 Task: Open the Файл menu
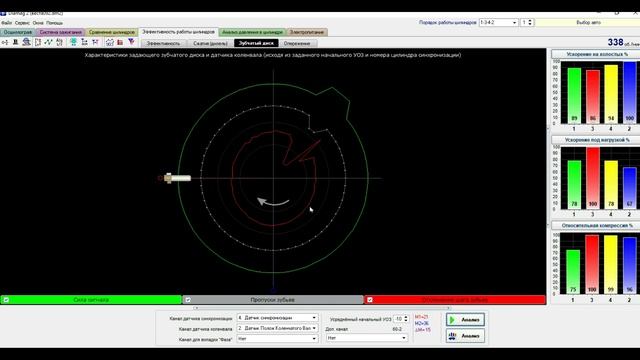(7, 23)
